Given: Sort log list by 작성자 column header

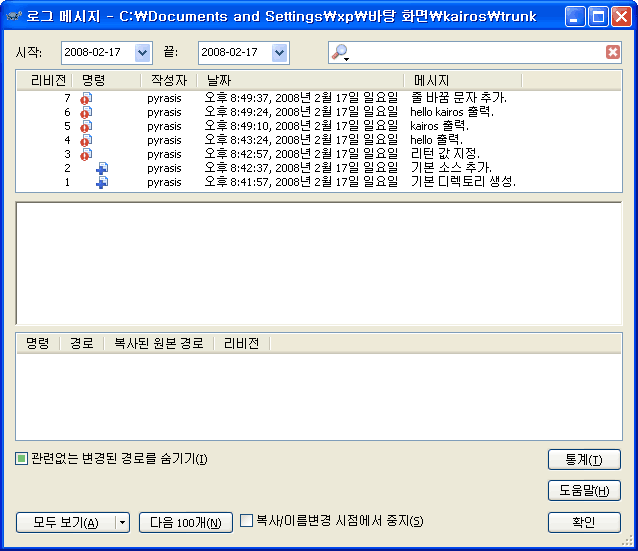Looking at the screenshot, I should 168,79.
